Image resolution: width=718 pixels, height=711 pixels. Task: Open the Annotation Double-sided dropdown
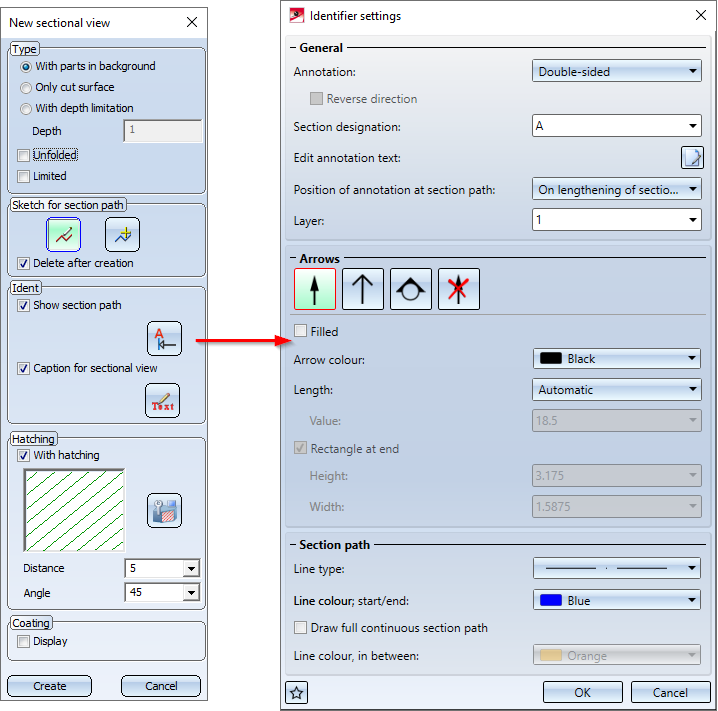(x=617, y=71)
